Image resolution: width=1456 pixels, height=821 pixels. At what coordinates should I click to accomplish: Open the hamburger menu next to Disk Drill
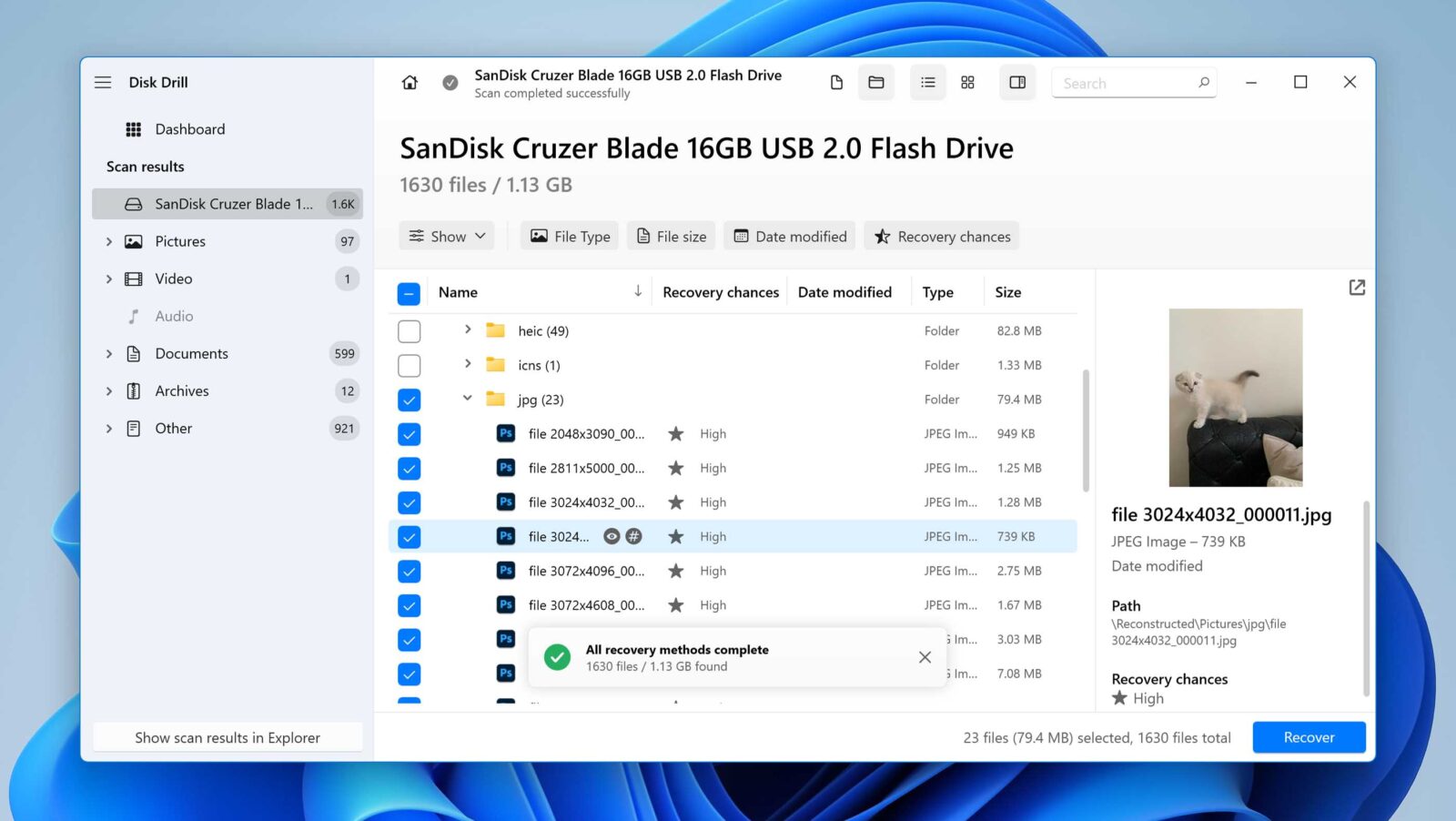103,82
